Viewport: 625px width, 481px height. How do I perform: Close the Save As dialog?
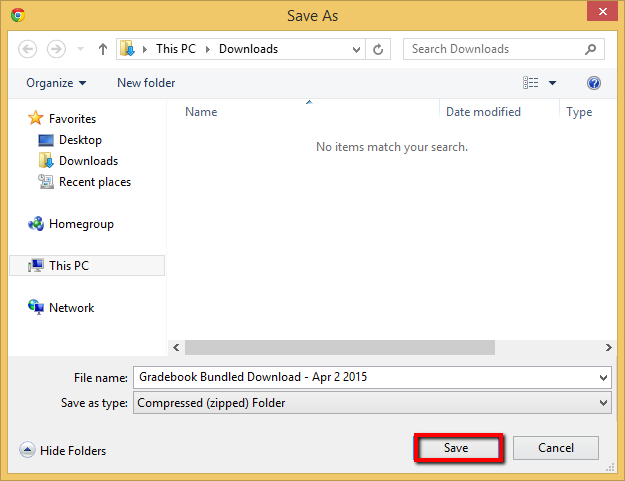603,11
